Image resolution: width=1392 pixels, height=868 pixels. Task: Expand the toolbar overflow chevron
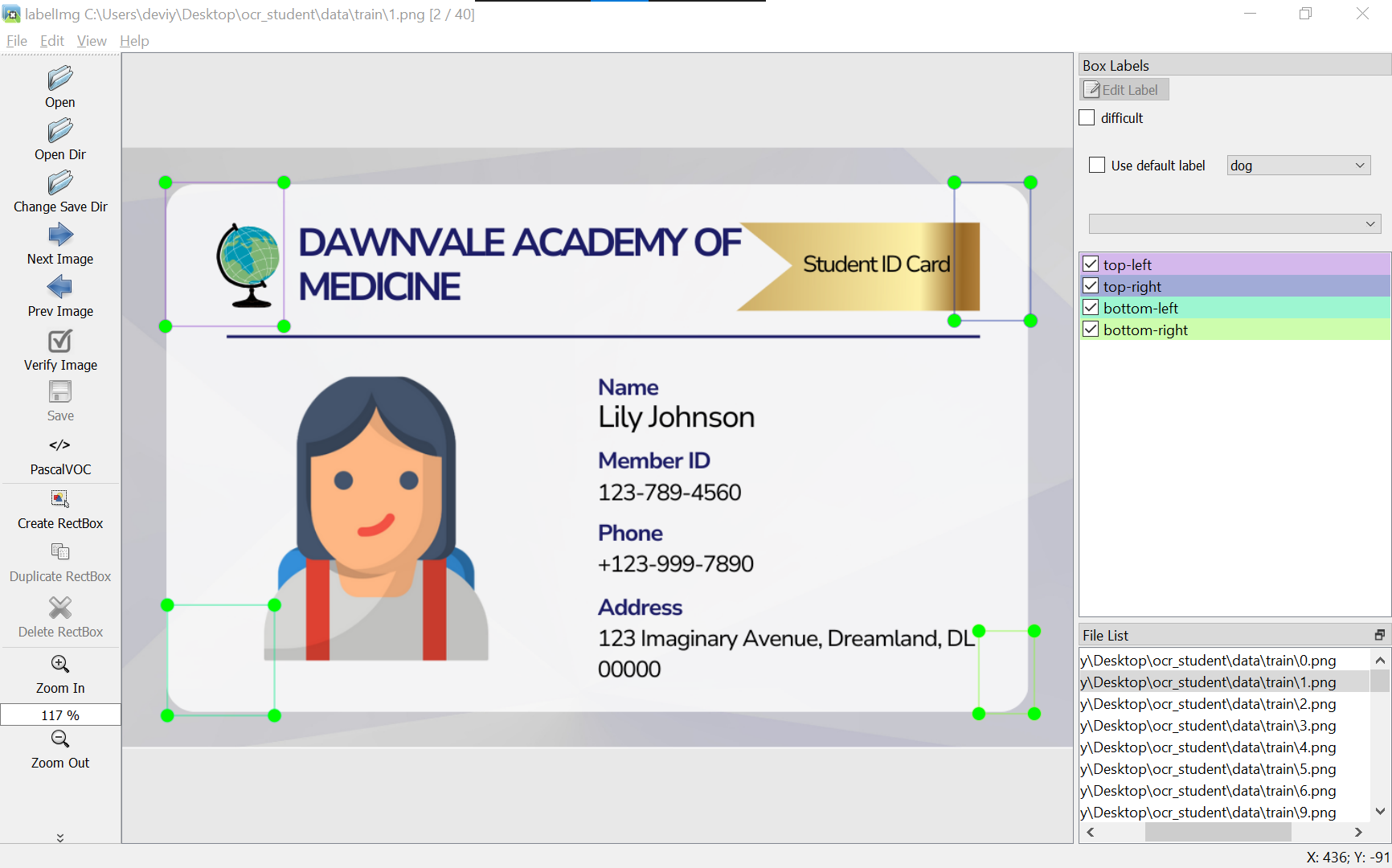tap(60, 837)
